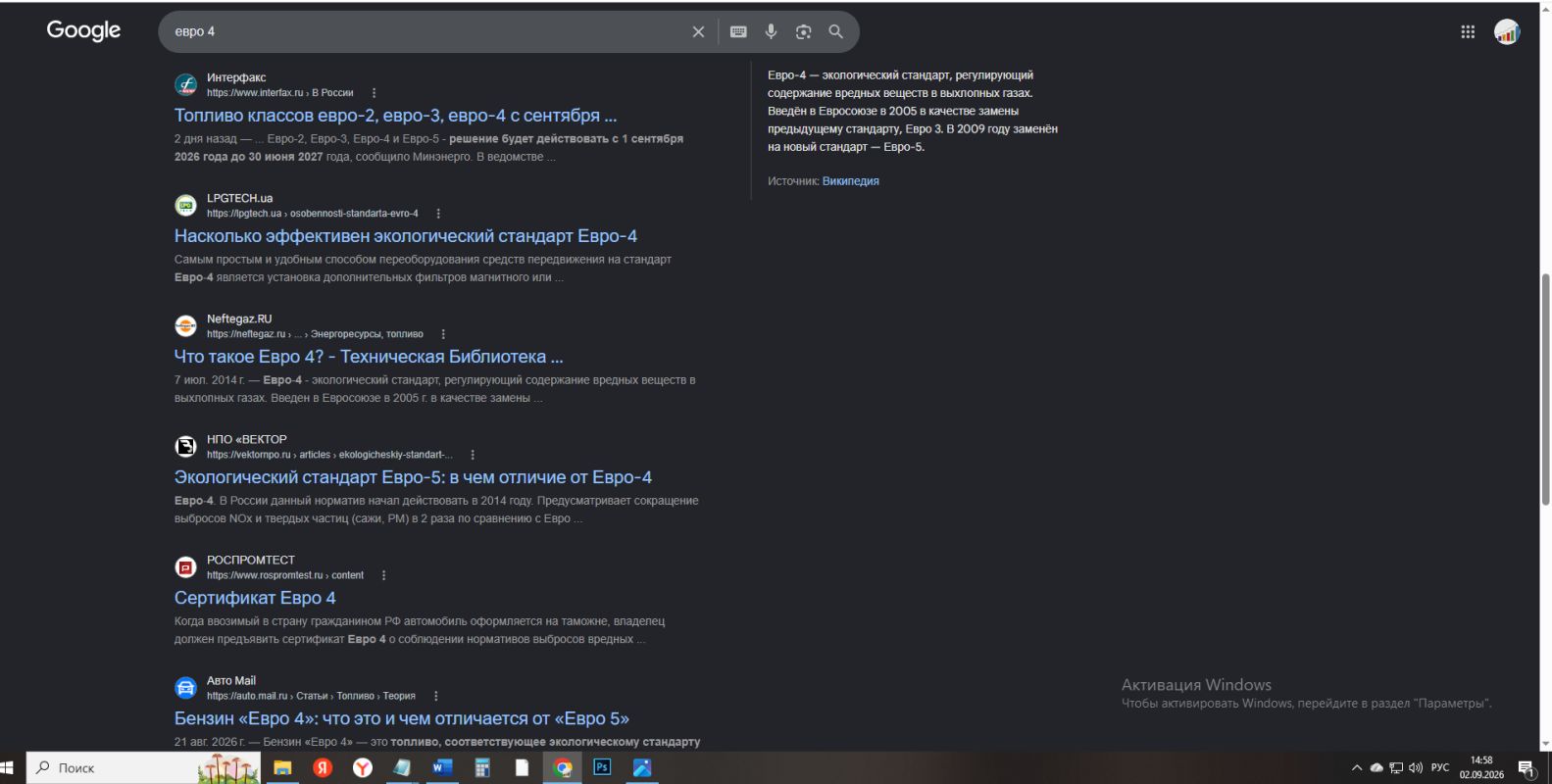Screen dimensions: 1552x784
Task: Open File Explorer from the taskbar
Action: point(282,767)
